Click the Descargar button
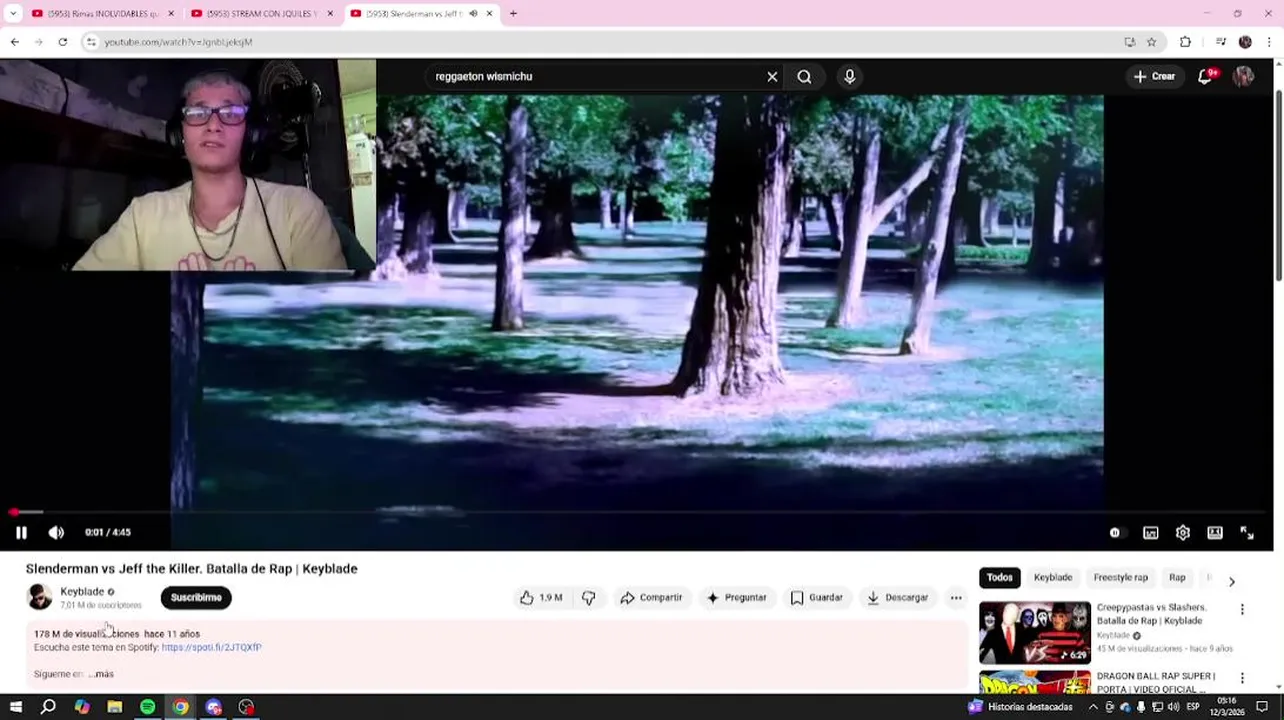Screen dimensions: 1284x720 pos(898,598)
